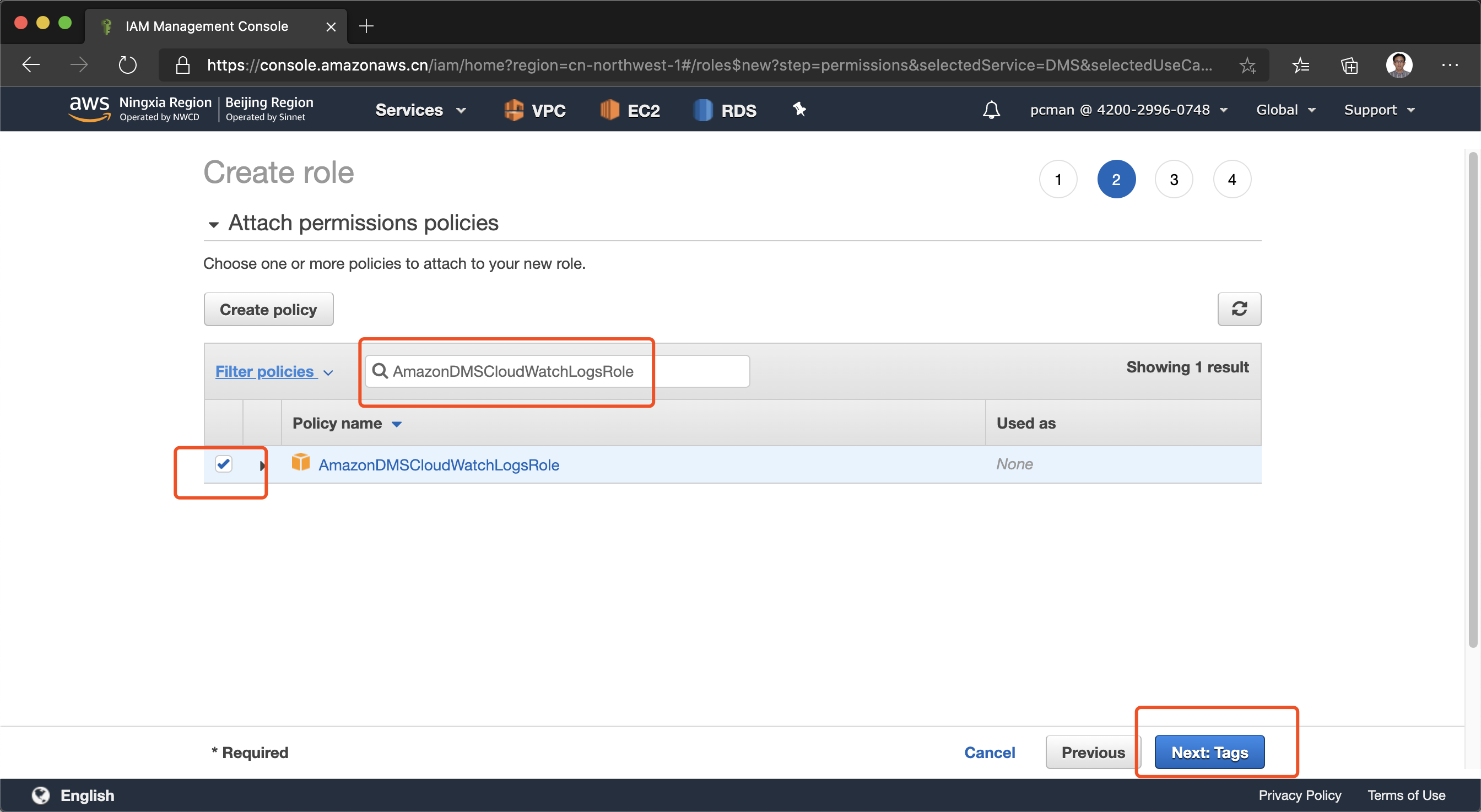
Task: Open the VPC service shortcut
Action: tap(534, 110)
